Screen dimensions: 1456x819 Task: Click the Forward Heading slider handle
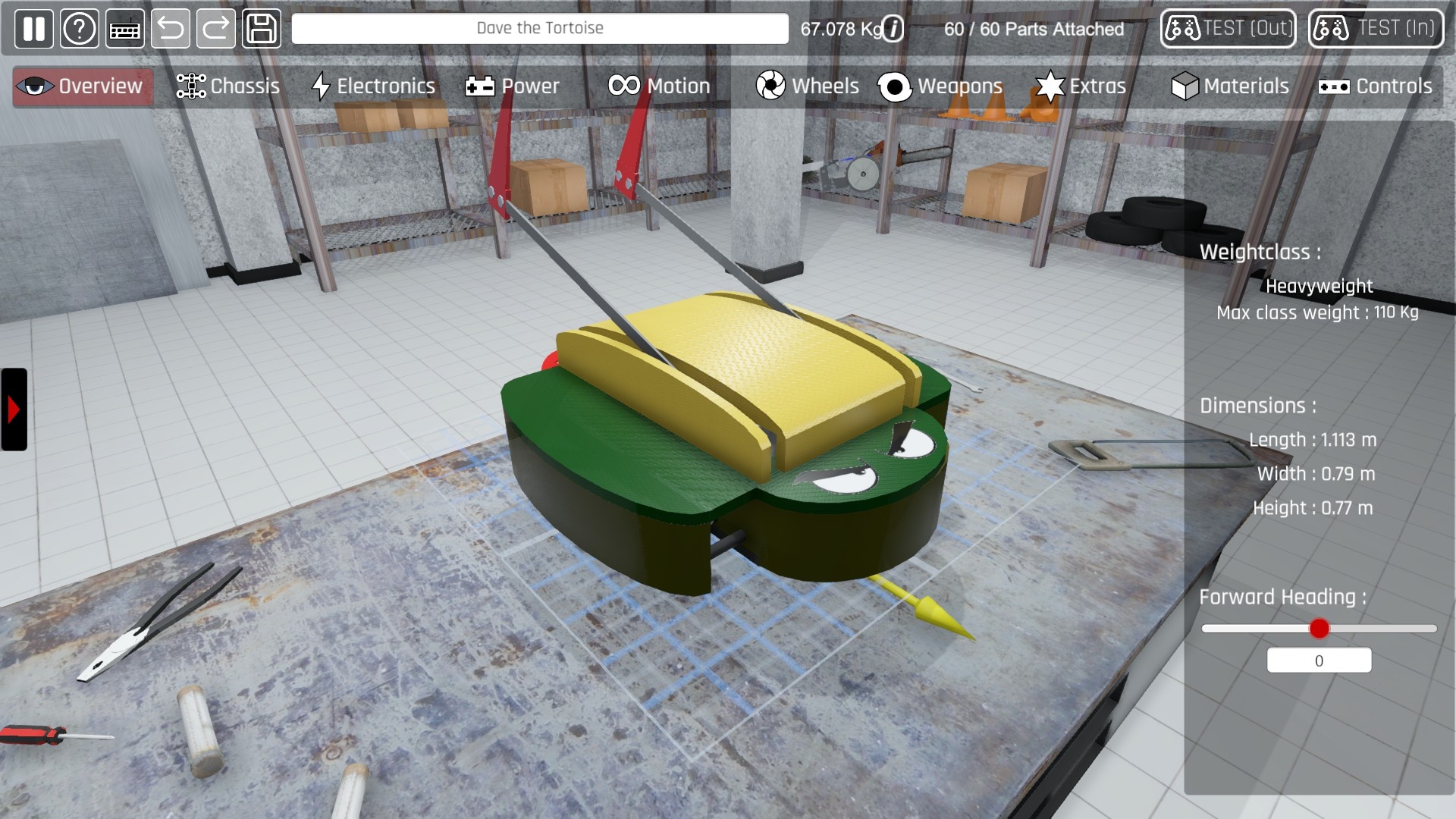[x=1319, y=628]
